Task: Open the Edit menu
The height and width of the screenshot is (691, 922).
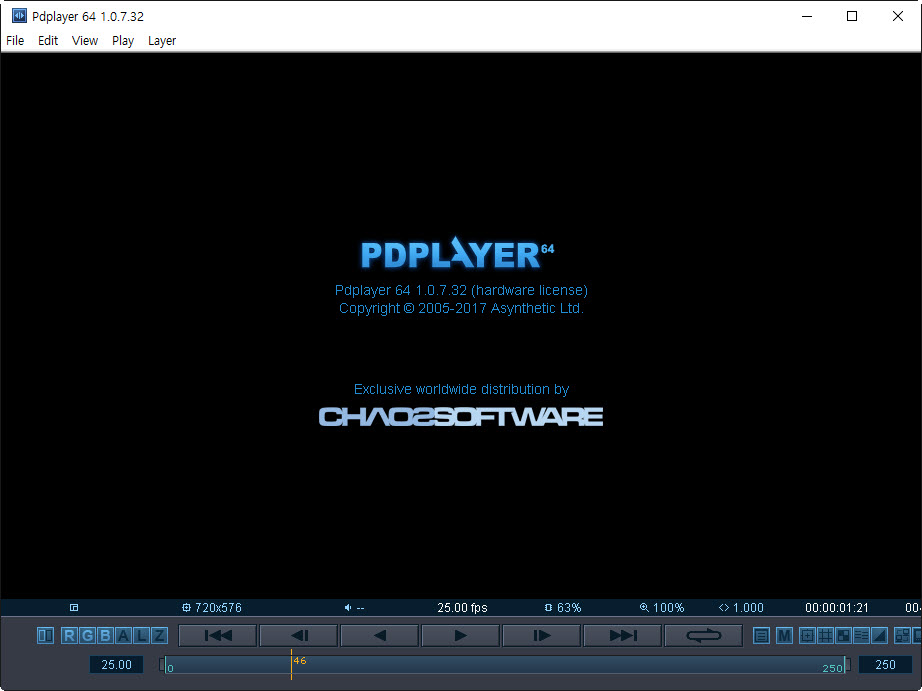Action: coord(48,41)
